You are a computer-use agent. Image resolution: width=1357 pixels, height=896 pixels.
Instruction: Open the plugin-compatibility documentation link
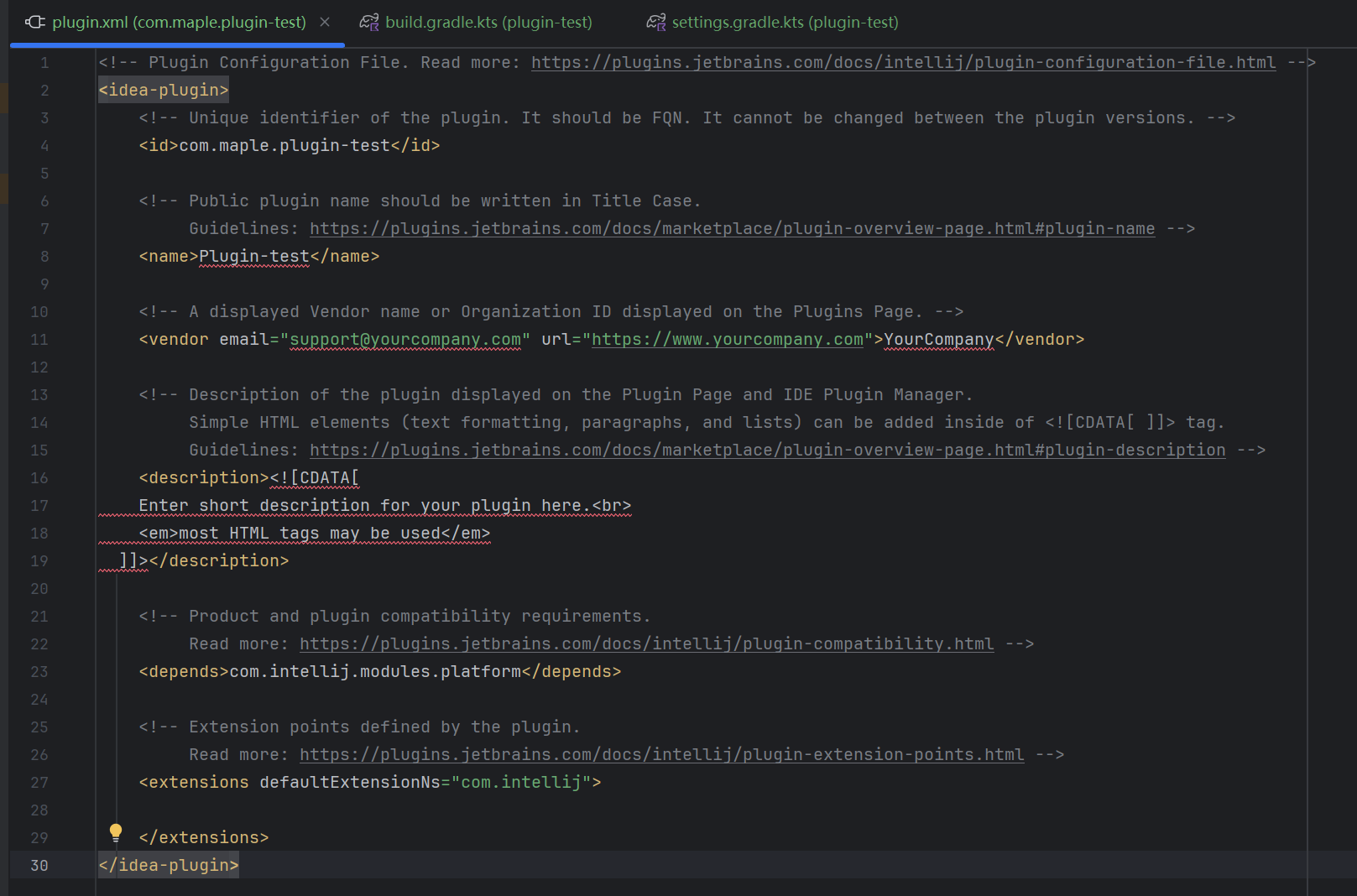pos(645,643)
